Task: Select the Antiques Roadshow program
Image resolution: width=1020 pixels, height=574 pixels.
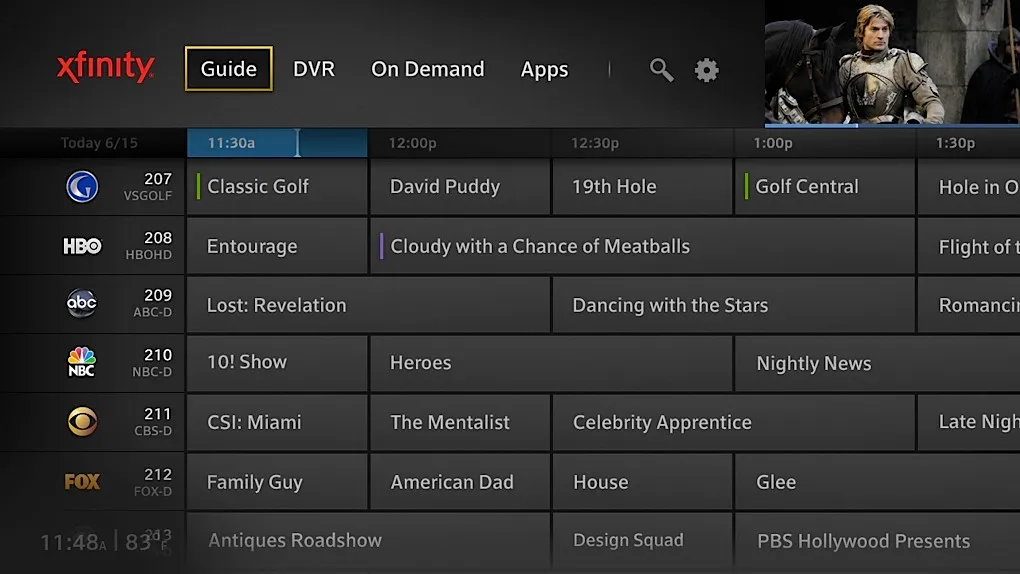Action: [x=368, y=540]
